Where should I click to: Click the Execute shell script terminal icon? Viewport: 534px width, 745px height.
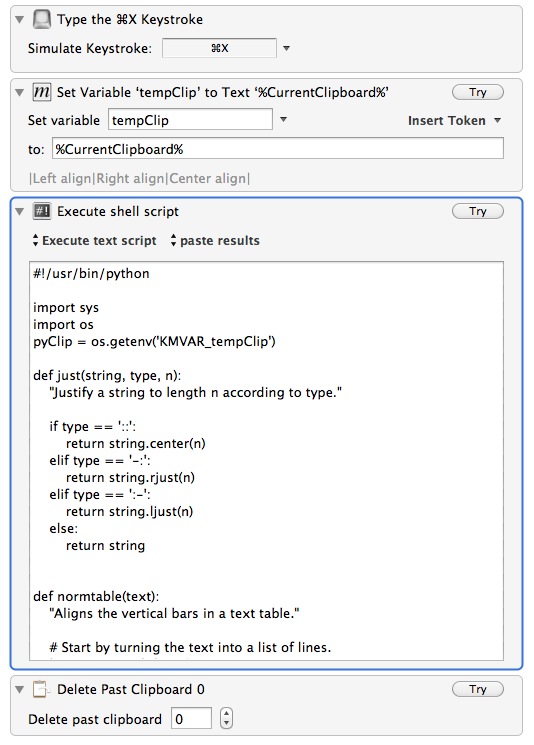coord(42,211)
